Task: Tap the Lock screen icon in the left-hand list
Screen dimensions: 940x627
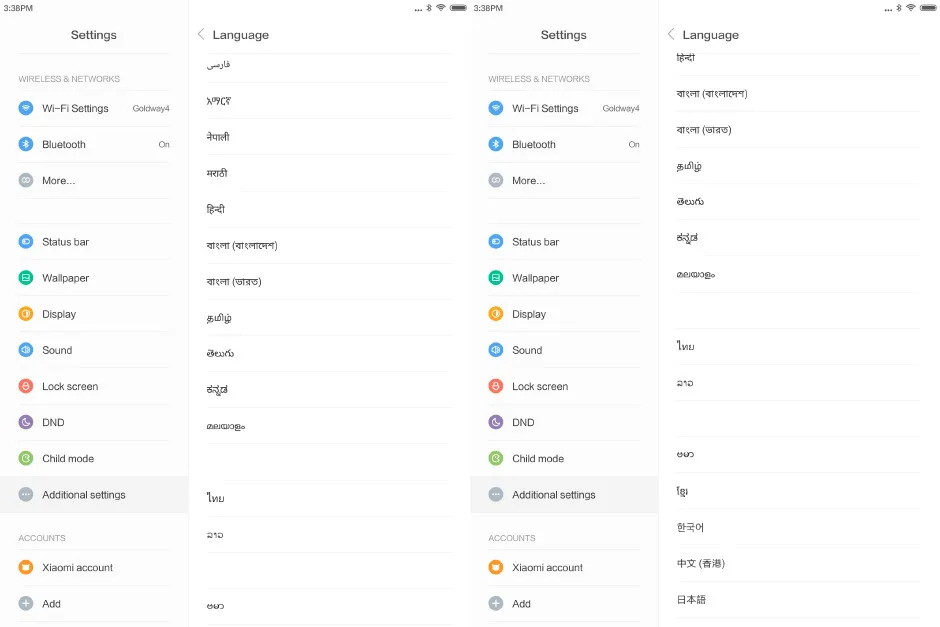Action: click(x=26, y=386)
